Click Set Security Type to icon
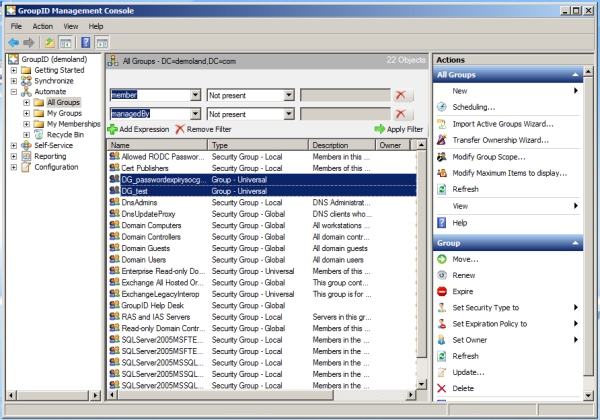The image size is (600, 420). click(442, 308)
